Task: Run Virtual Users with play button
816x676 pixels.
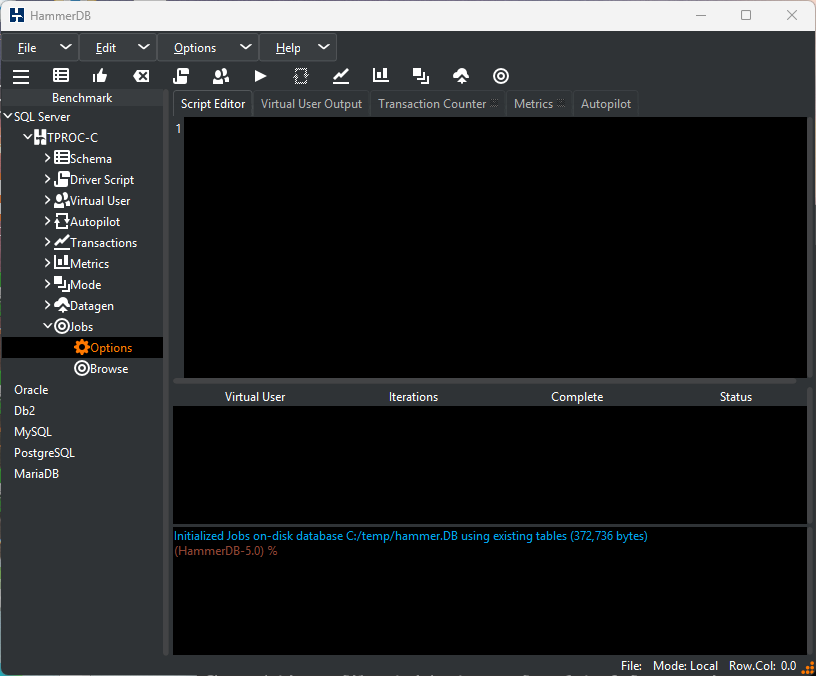Action: [x=260, y=76]
